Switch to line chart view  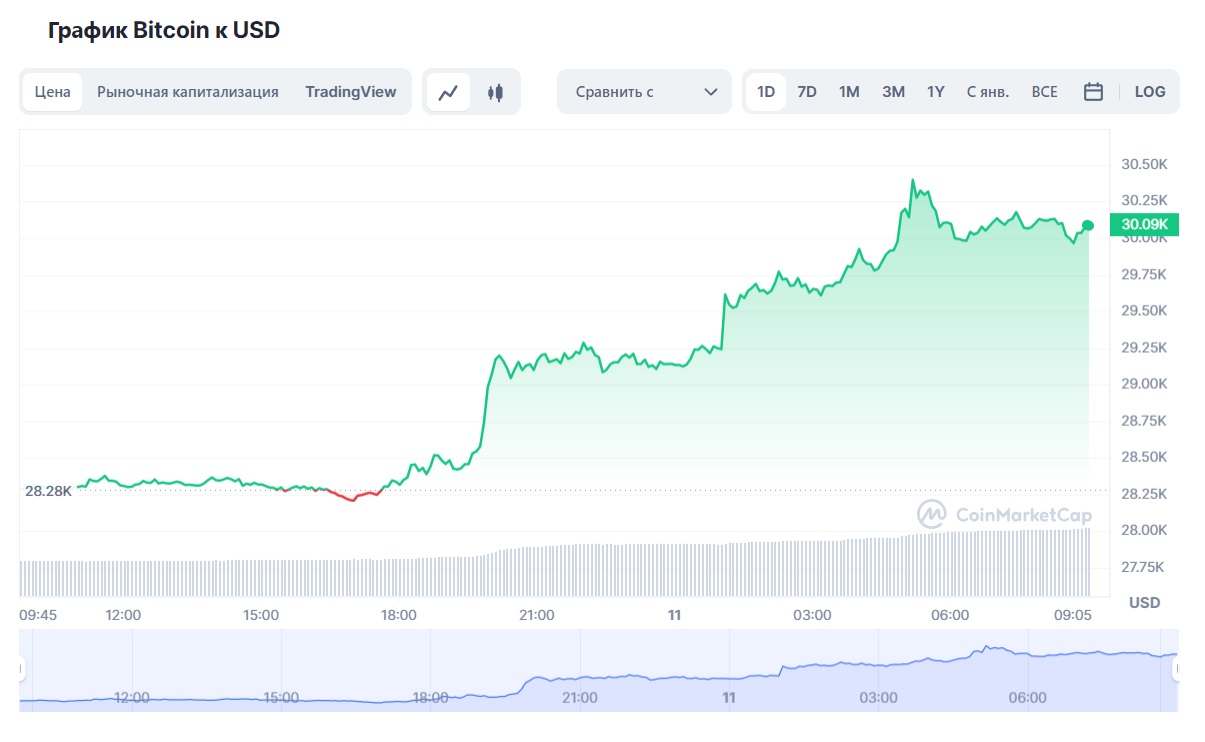click(448, 92)
